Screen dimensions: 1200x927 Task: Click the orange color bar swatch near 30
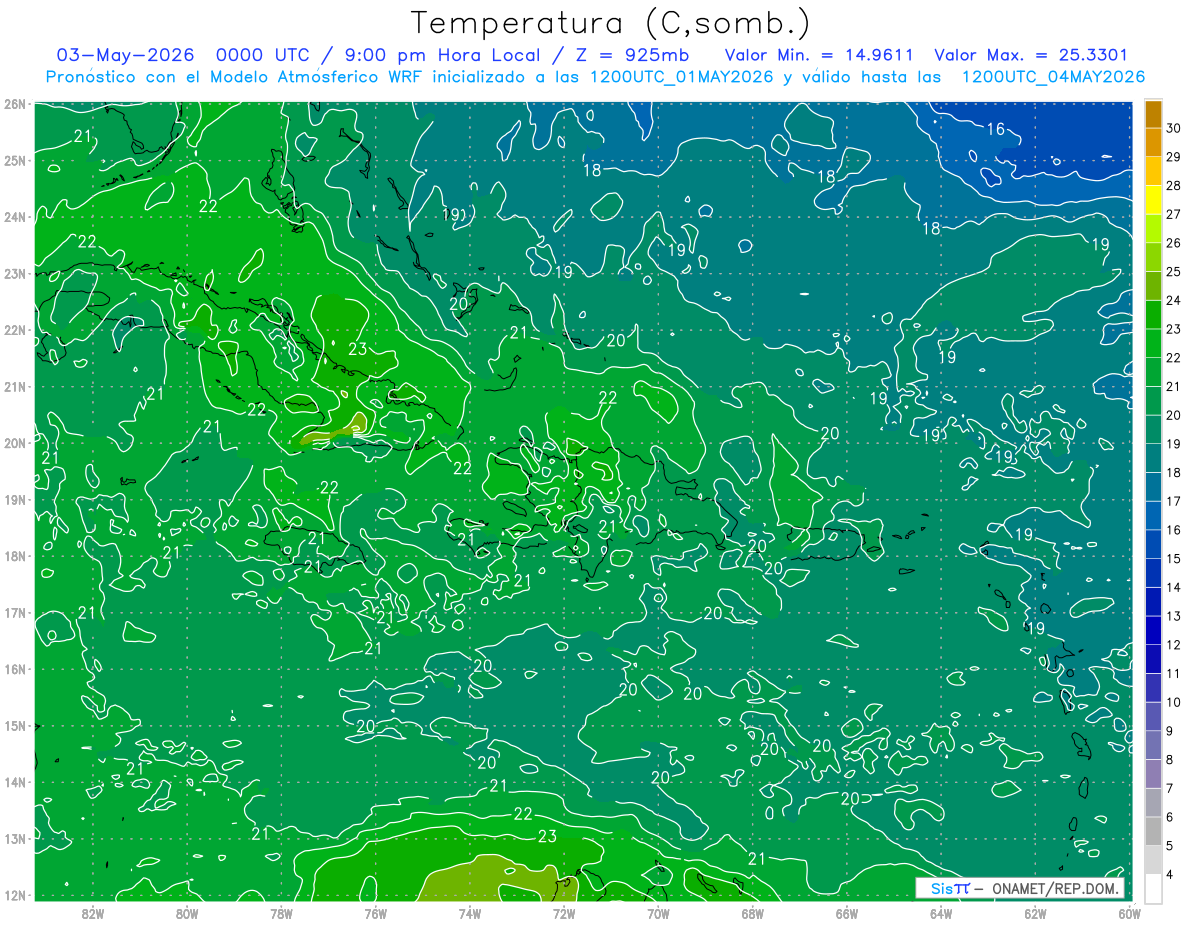coord(1153,114)
